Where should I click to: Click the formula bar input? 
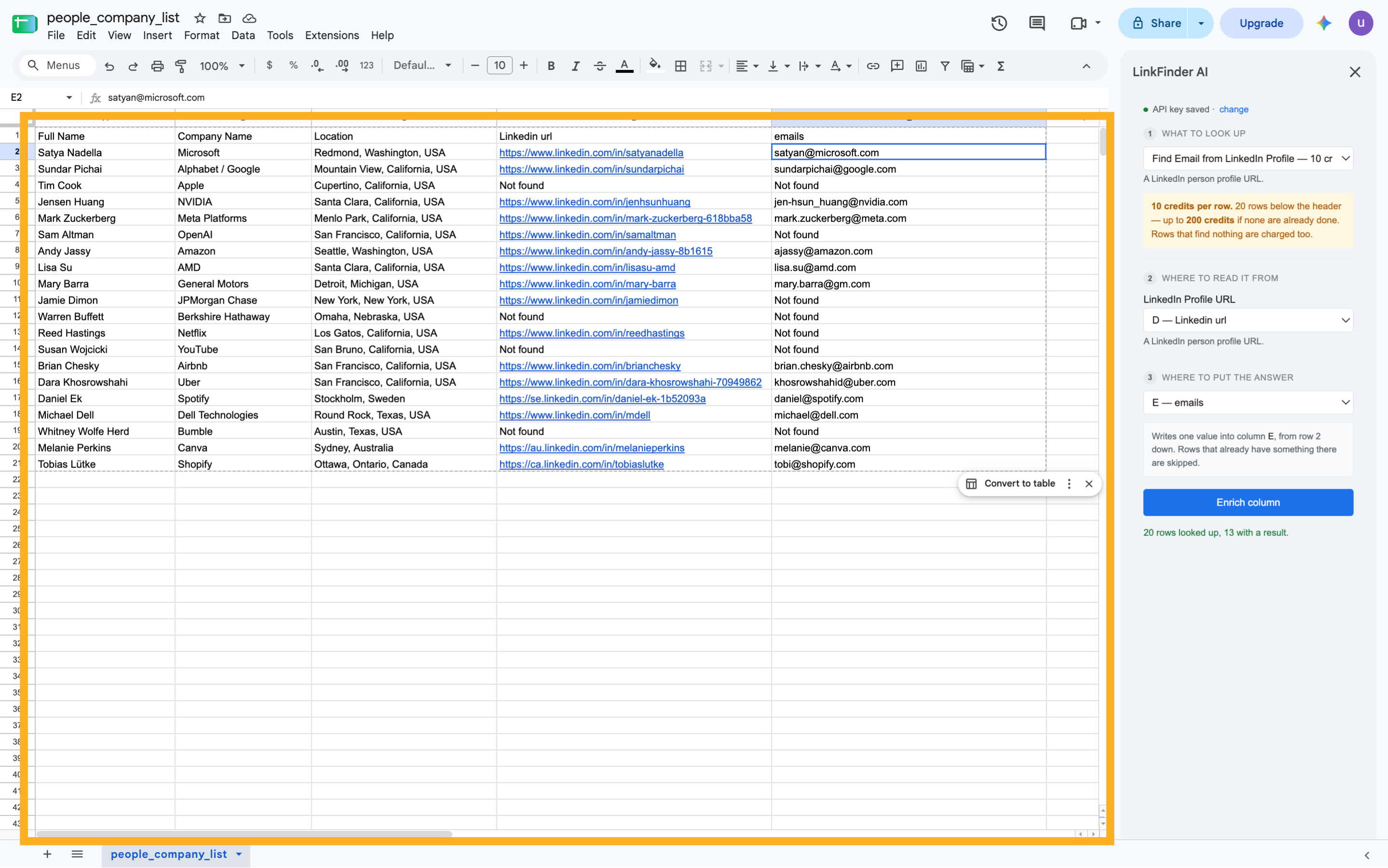pyautogui.click(x=606, y=97)
